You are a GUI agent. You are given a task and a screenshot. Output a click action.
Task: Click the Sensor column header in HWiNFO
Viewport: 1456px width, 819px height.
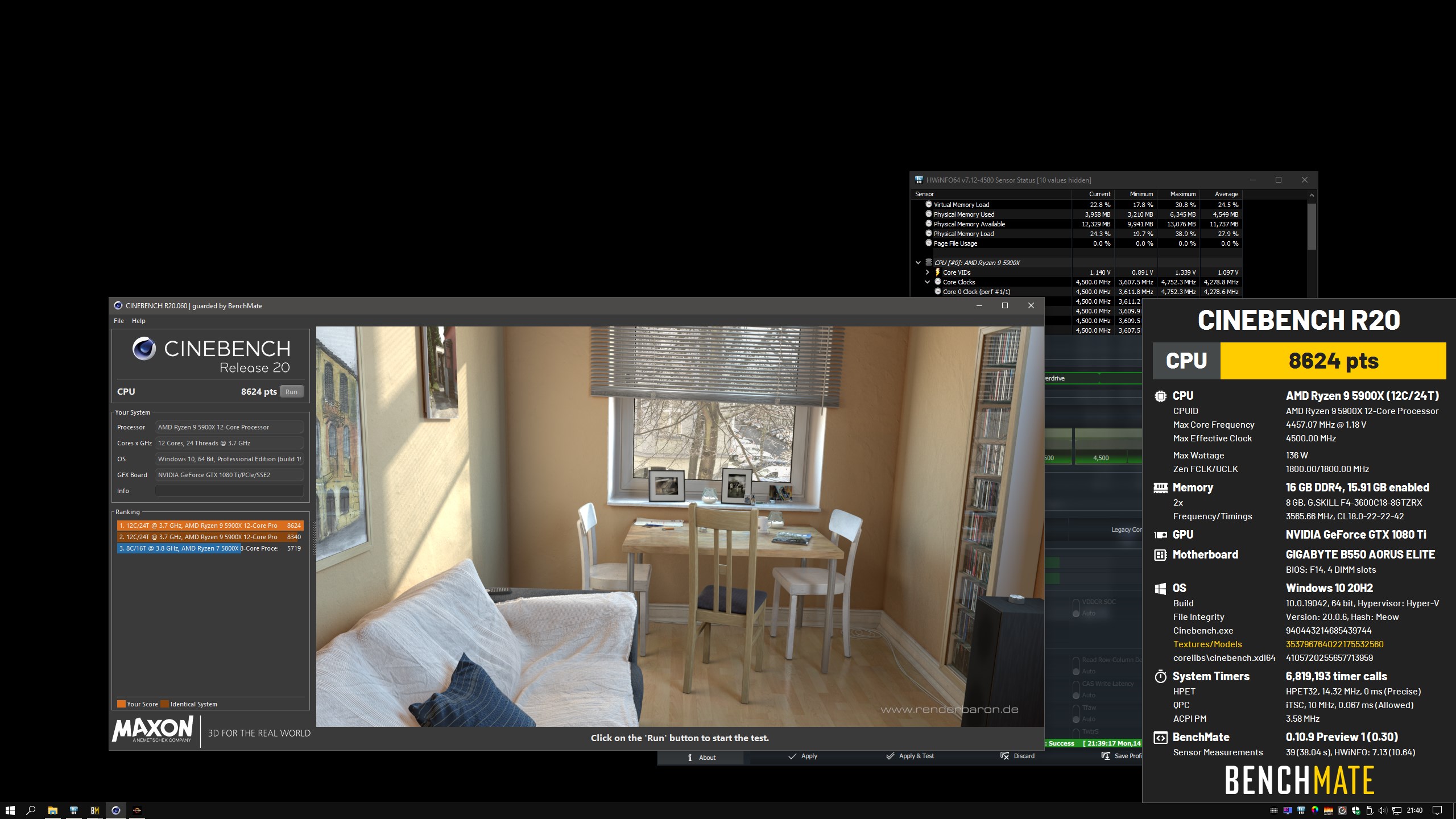click(991, 194)
